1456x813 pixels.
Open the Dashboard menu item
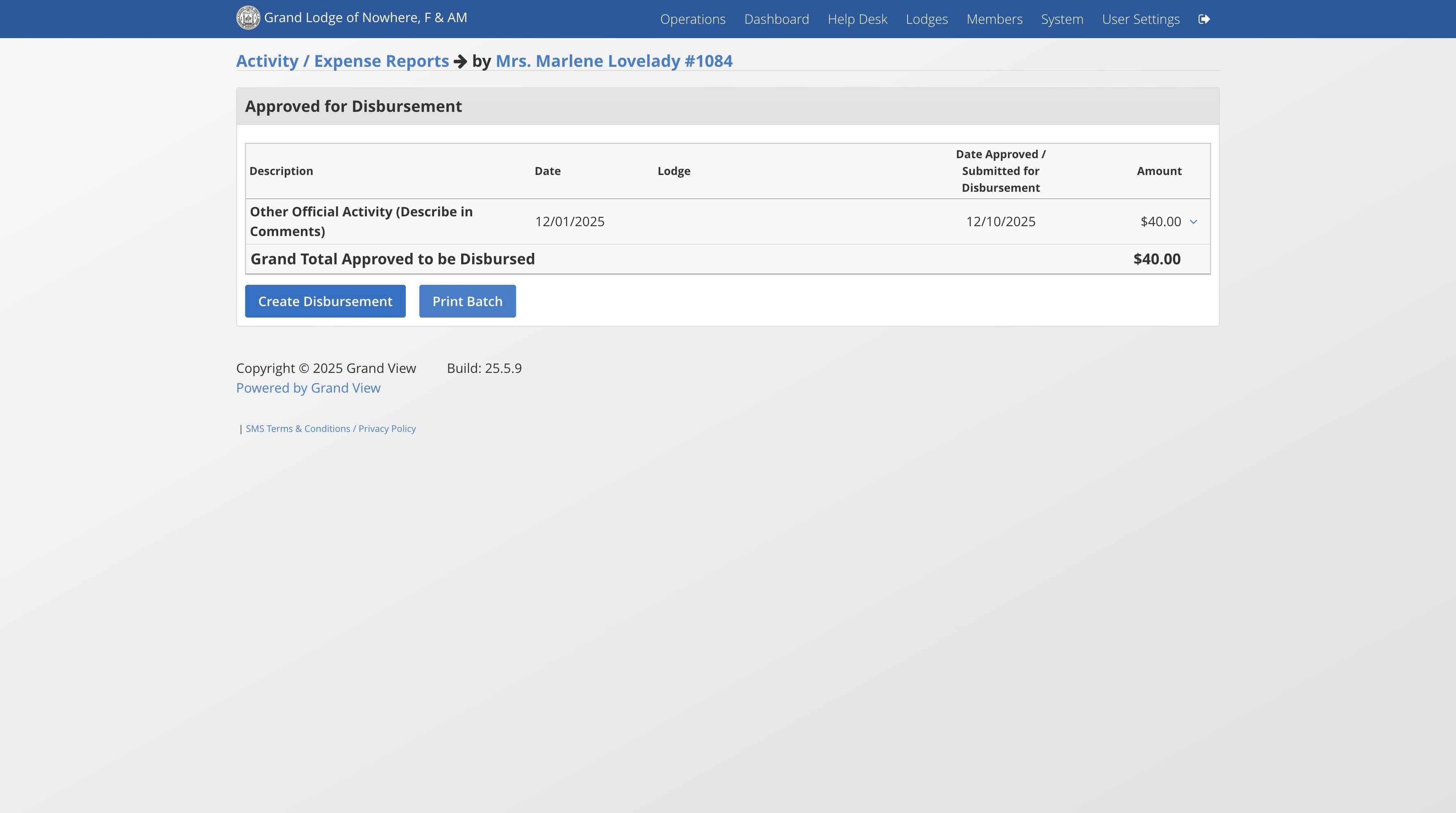(x=777, y=19)
